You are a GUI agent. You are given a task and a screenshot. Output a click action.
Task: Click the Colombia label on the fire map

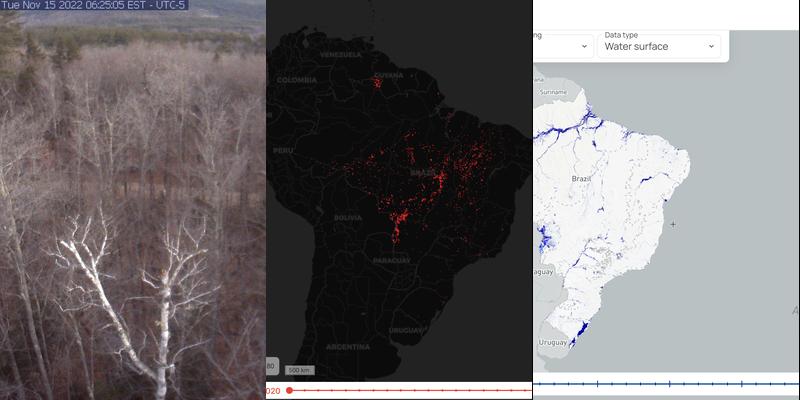pyautogui.click(x=296, y=80)
